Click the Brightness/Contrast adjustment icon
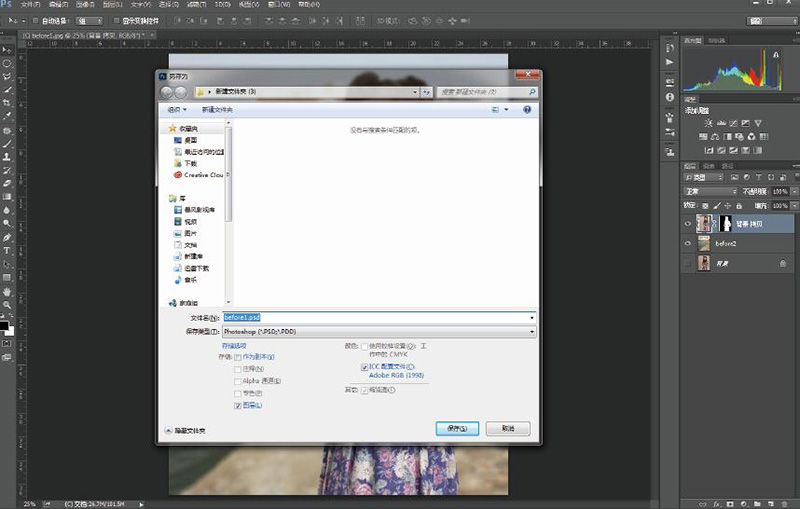Screen dimensions: 800x509 pyautogui.click(x=707, y=122)
